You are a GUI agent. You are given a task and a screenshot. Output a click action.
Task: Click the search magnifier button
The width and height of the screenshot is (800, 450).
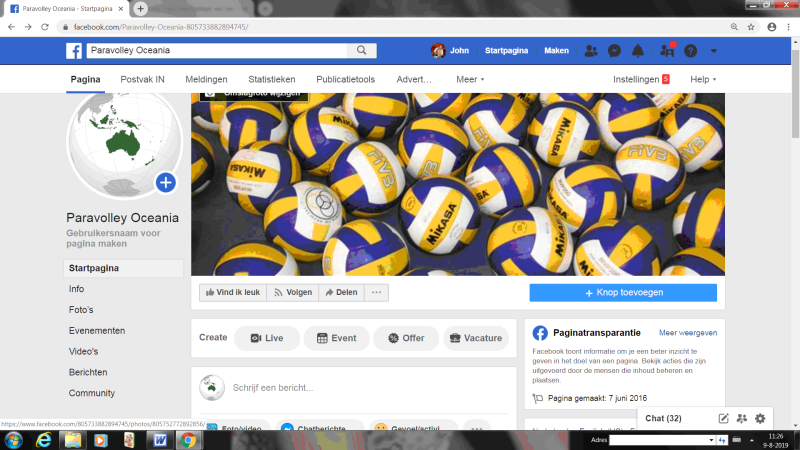point(361,50)
